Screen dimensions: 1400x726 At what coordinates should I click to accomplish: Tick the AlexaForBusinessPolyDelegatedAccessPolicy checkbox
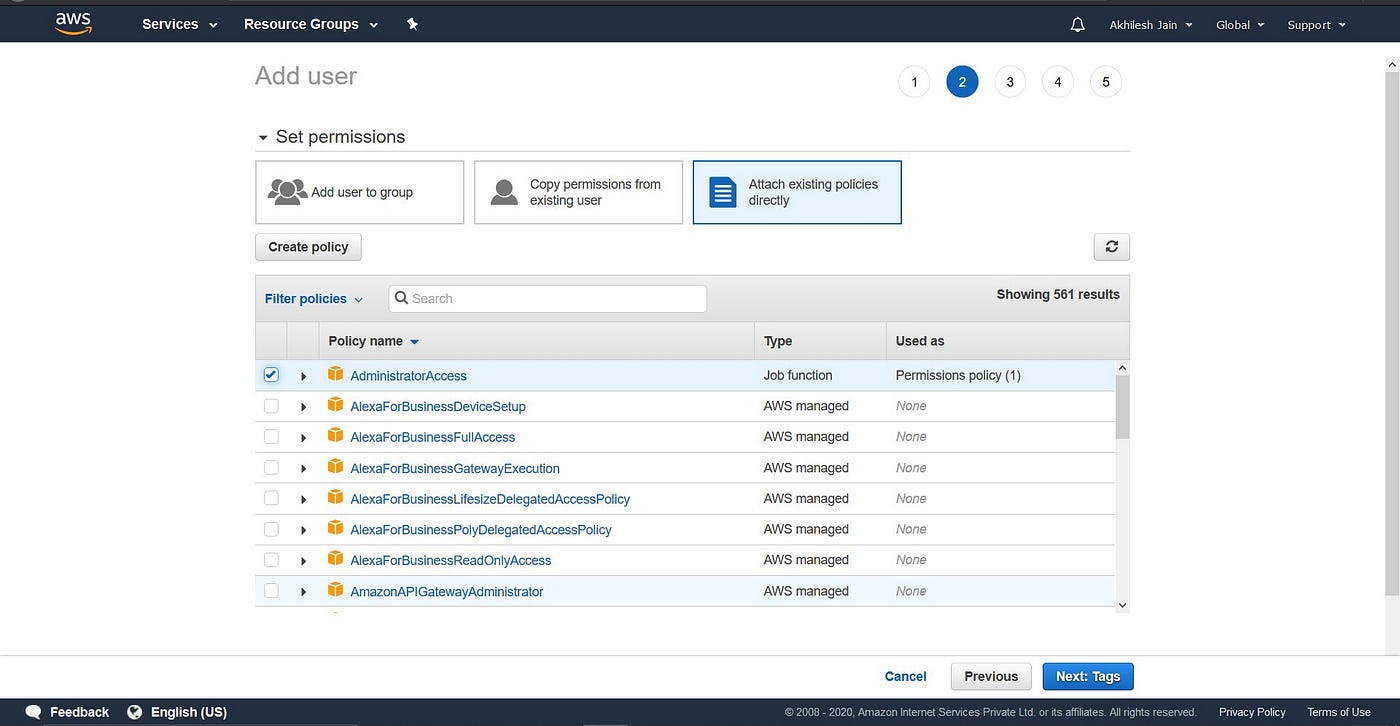click(271, 529)
